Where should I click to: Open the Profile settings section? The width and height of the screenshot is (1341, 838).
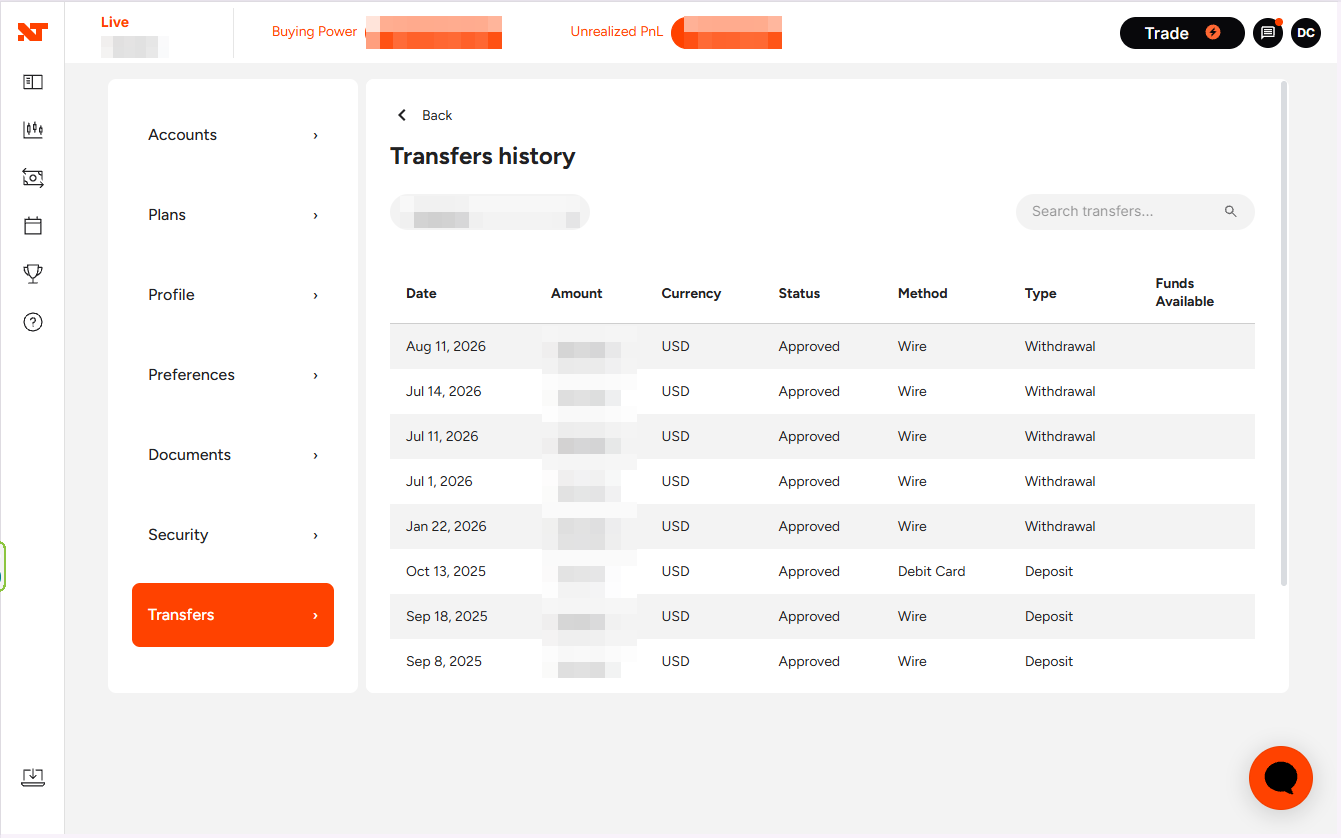click(233, 295)
